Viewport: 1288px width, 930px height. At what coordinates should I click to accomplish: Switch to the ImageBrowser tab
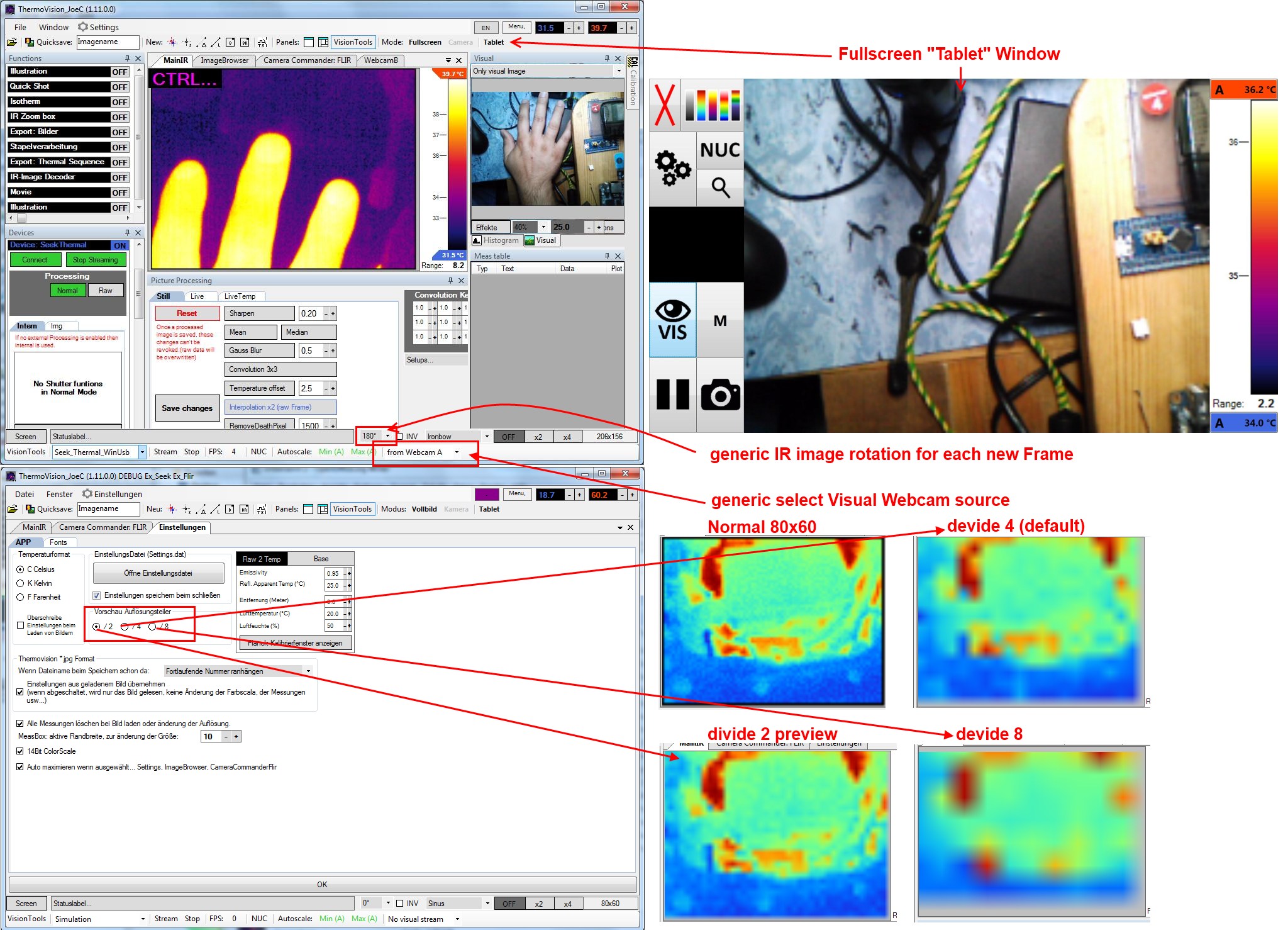click(225, 60)
